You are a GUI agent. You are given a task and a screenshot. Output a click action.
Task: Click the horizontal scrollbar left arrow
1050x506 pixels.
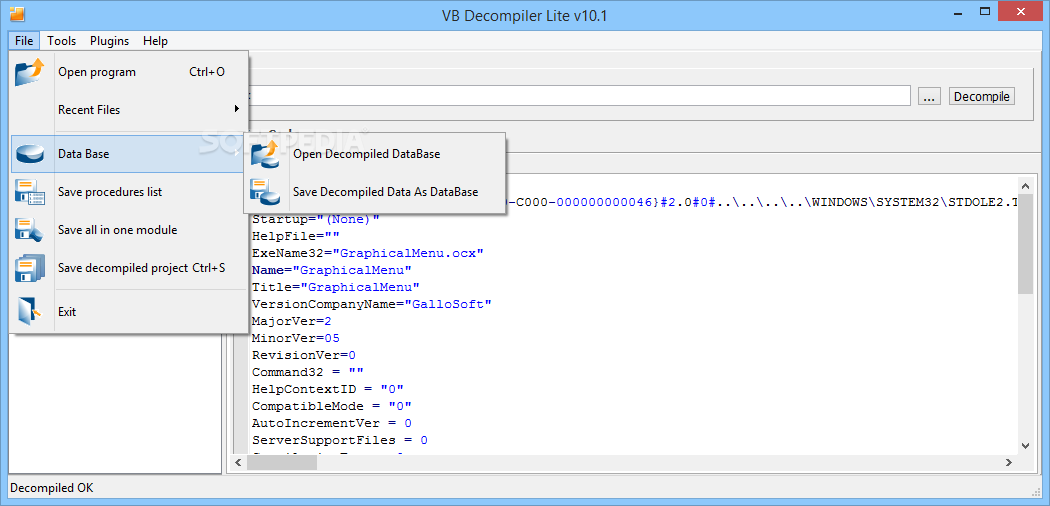tap(238, 462)
